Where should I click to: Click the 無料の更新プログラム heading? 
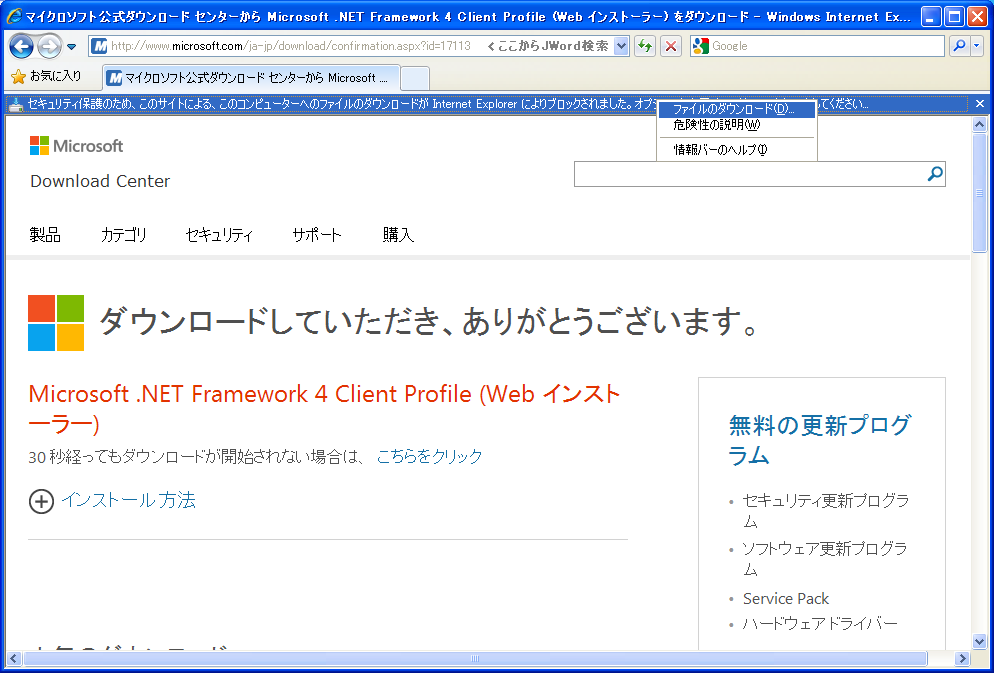(820, 440)
